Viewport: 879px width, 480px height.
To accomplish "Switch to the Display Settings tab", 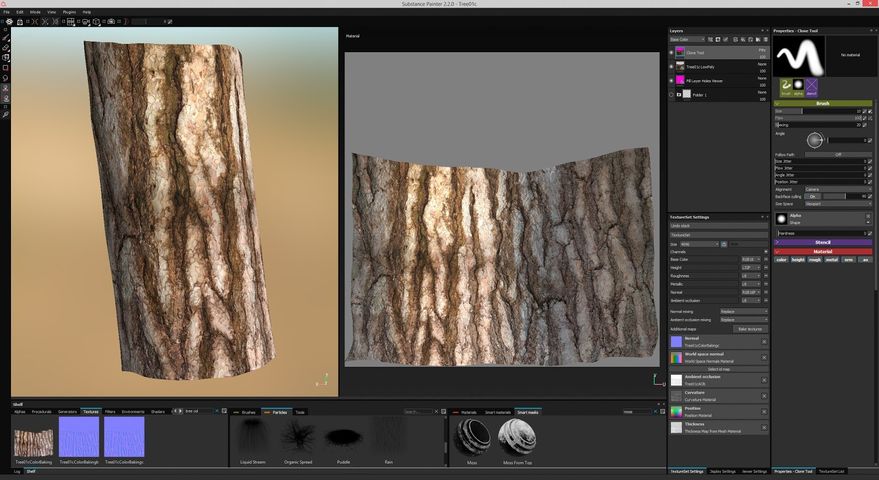I will click(720, 471).
